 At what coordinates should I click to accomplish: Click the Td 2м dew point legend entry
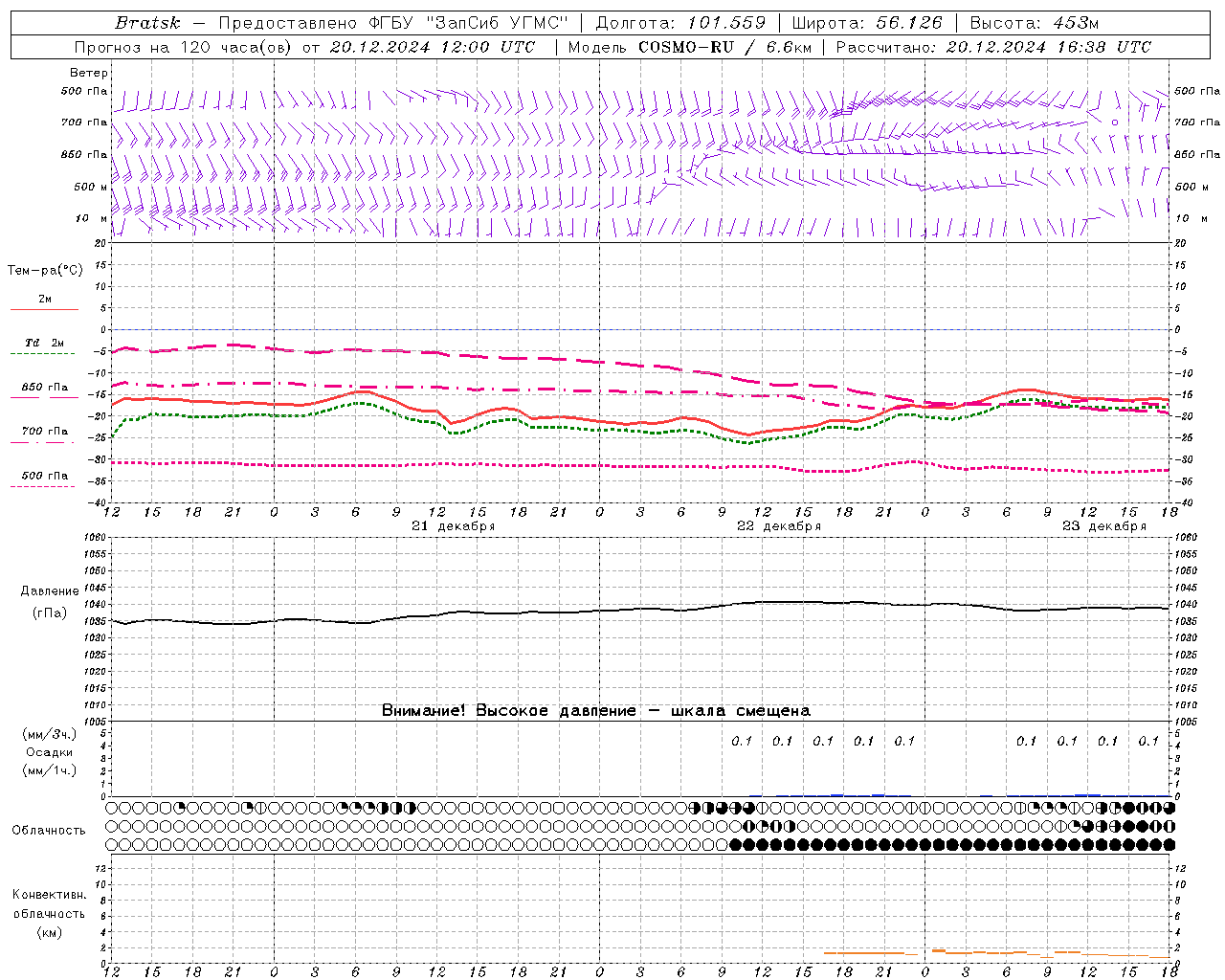tap(45, 343)
